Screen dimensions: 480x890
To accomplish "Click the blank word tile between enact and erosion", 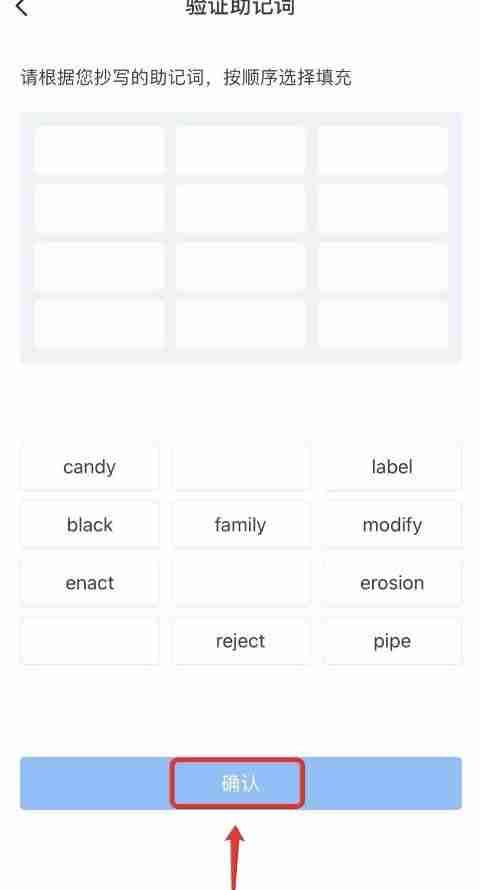I will tap(241, 583).
